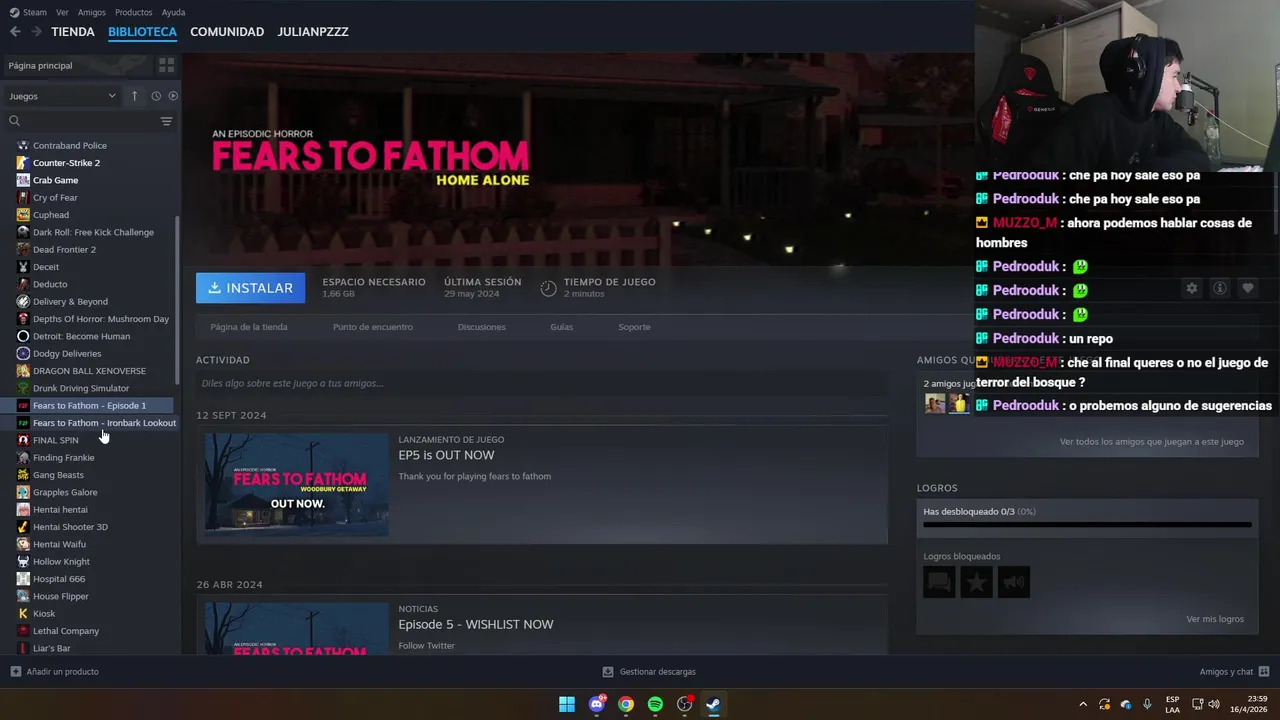View second locked star achievement icon

pyautogui.click(x=976, y=582)
